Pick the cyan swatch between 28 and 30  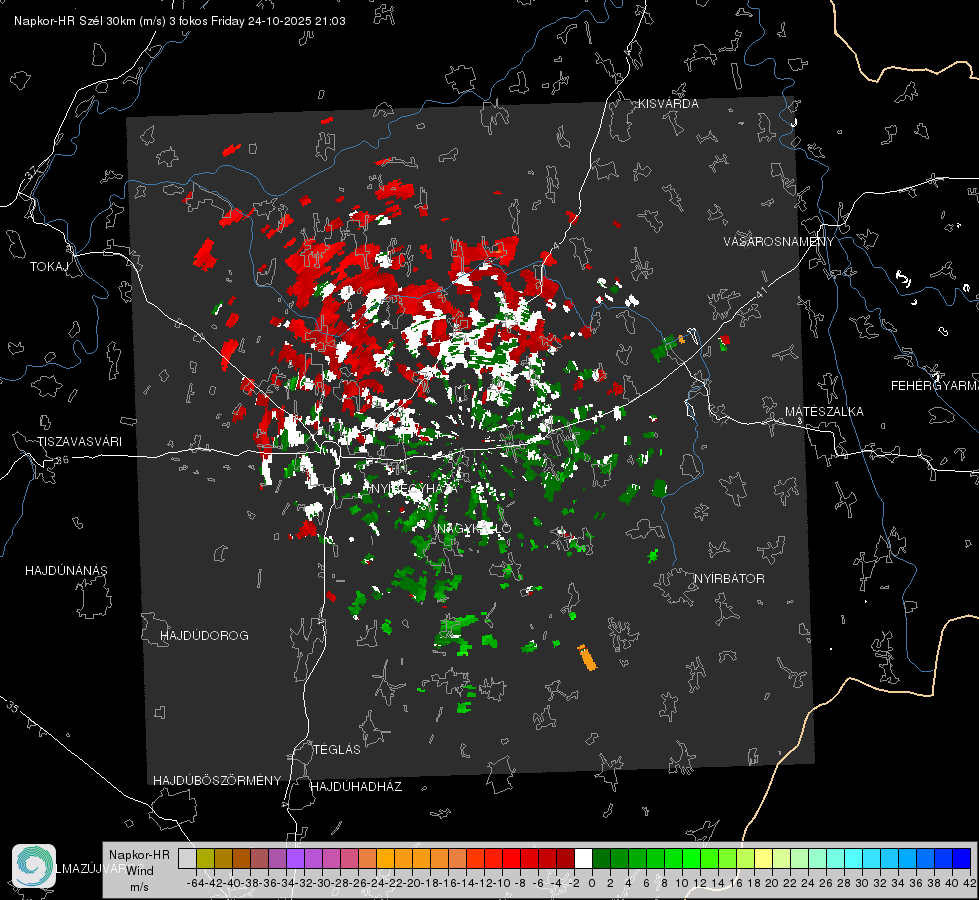pyautogui.click(x=854, y=858)
